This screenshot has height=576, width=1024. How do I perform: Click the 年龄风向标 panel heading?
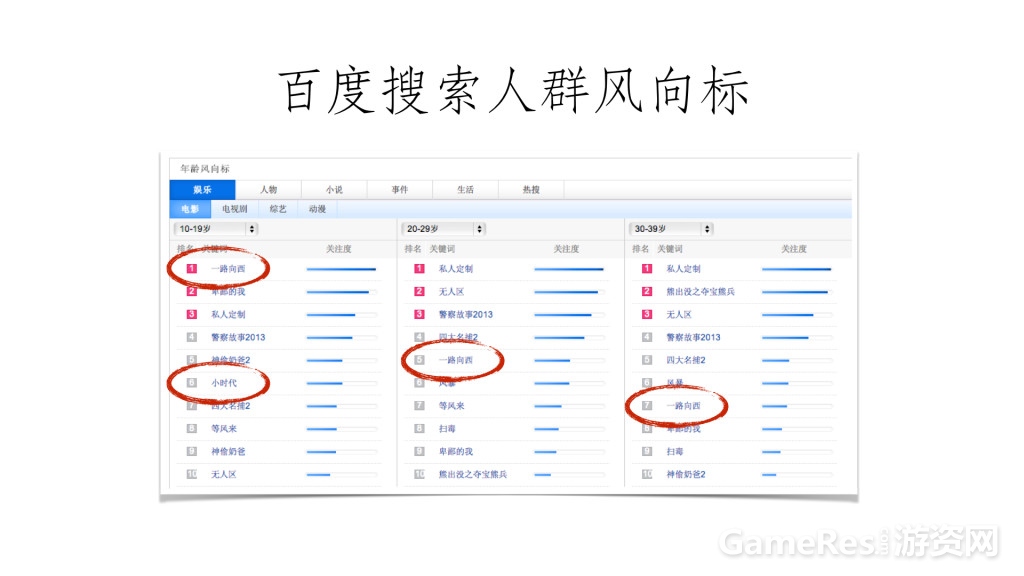205,168
